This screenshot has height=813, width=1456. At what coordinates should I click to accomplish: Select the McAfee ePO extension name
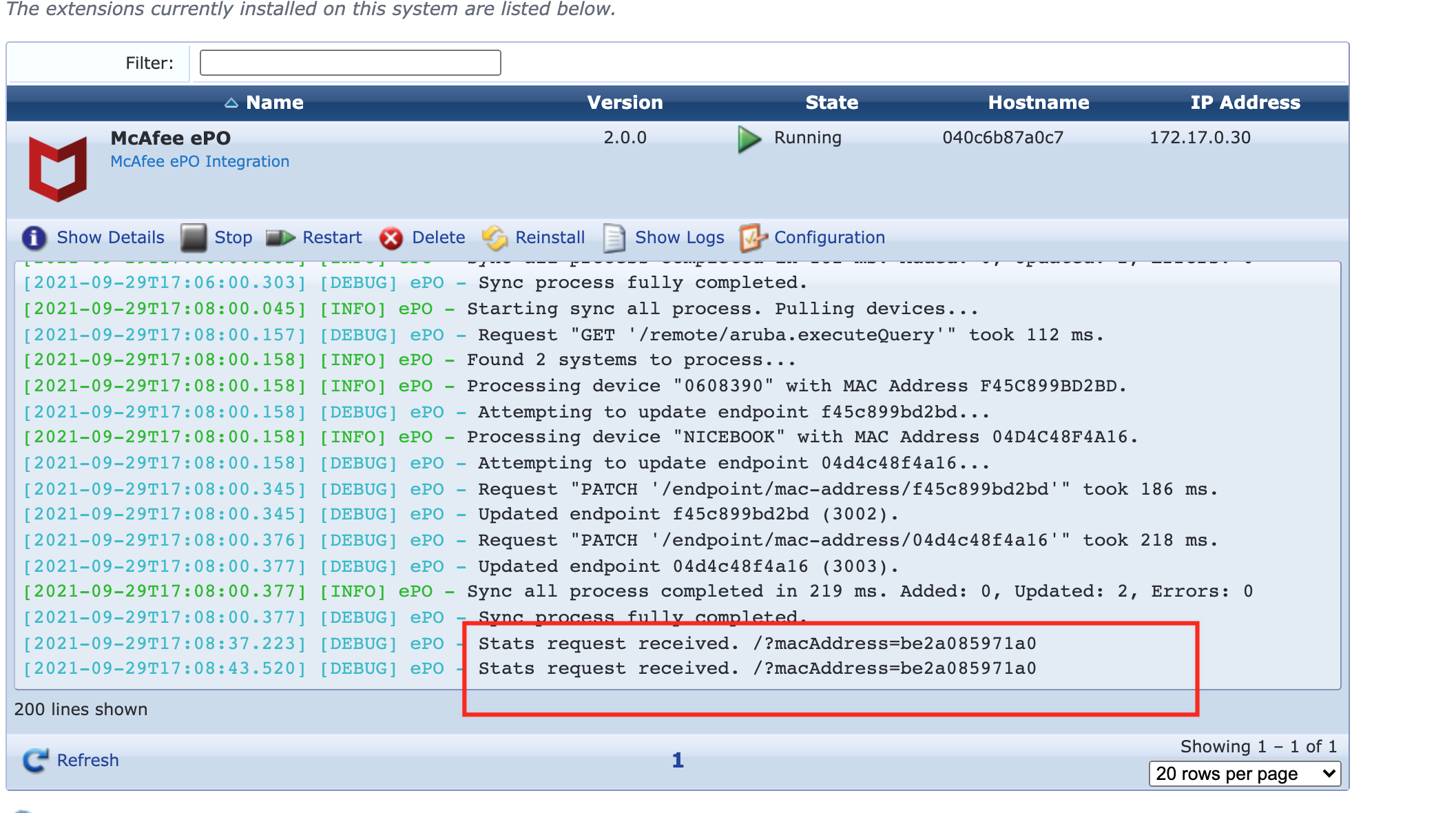click(170, 138)
